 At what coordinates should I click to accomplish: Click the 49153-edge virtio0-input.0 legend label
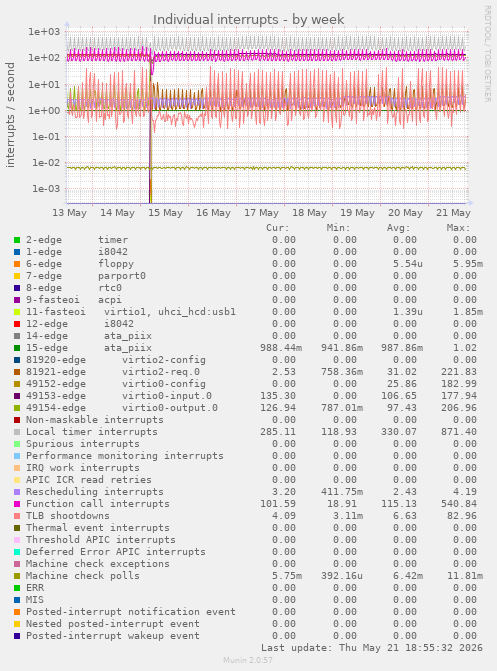pos(119,396)
